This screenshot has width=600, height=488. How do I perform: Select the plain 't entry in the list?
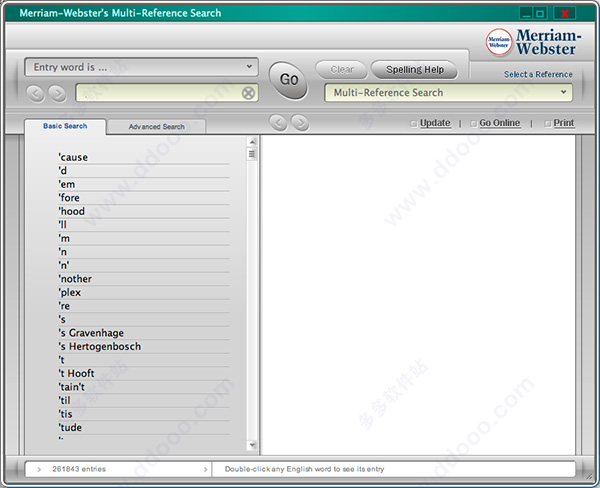click(x=143, y=360)
